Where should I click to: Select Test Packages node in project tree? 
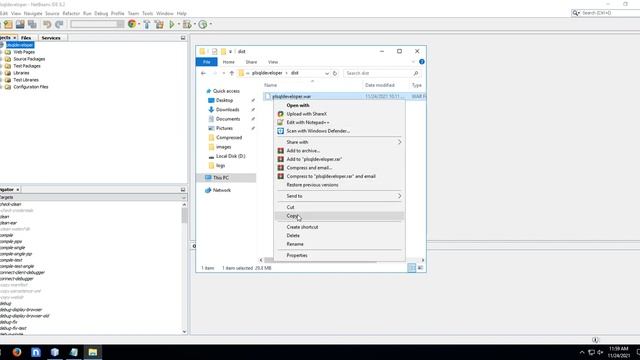pos(27,66)
